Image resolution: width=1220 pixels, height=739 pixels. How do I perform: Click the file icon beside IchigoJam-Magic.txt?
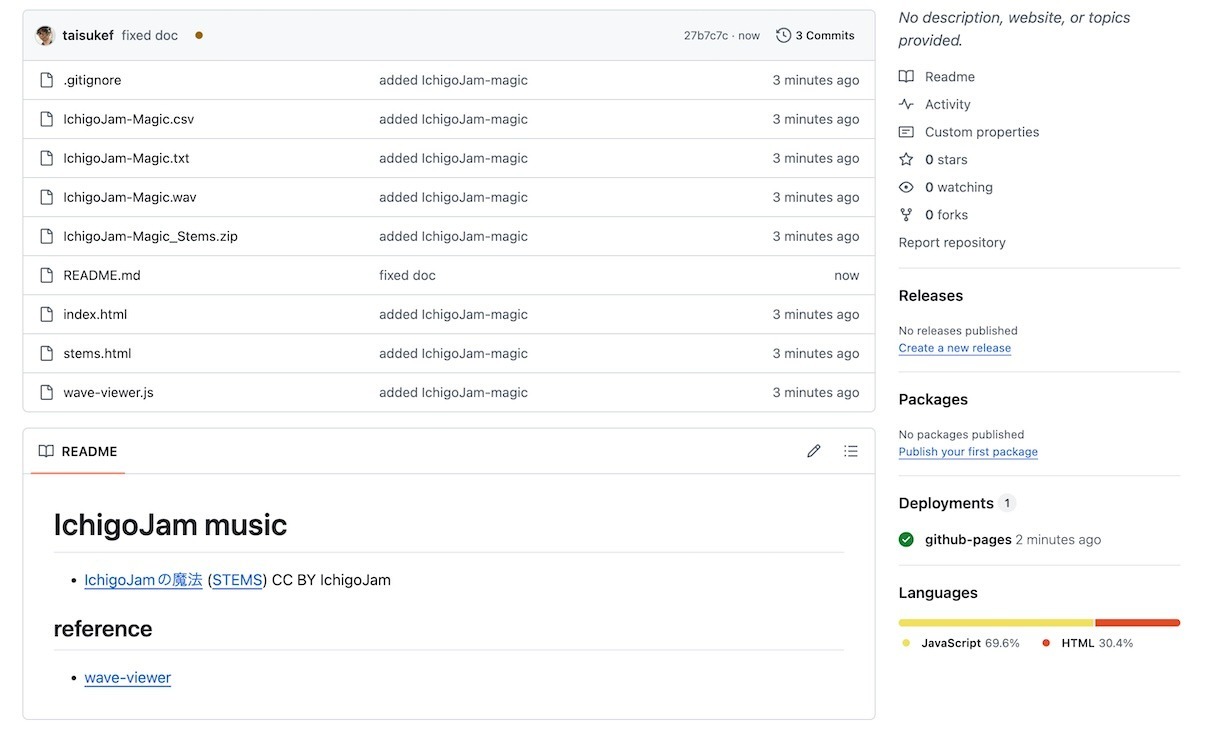click(46, 158)
